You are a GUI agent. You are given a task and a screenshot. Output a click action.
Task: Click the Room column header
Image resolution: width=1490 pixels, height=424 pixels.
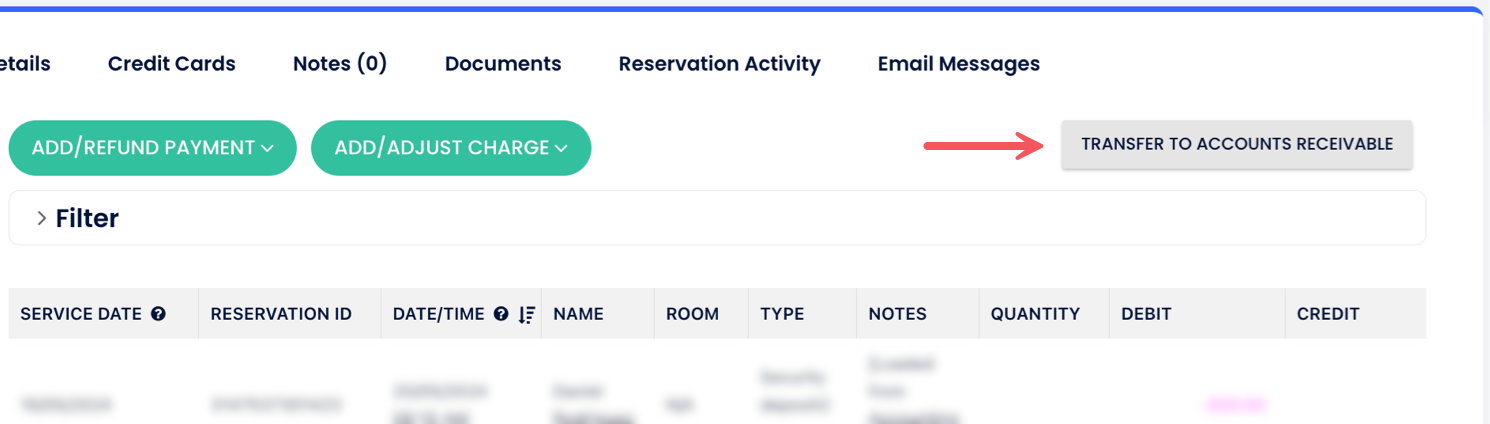(x=692, y=314)
